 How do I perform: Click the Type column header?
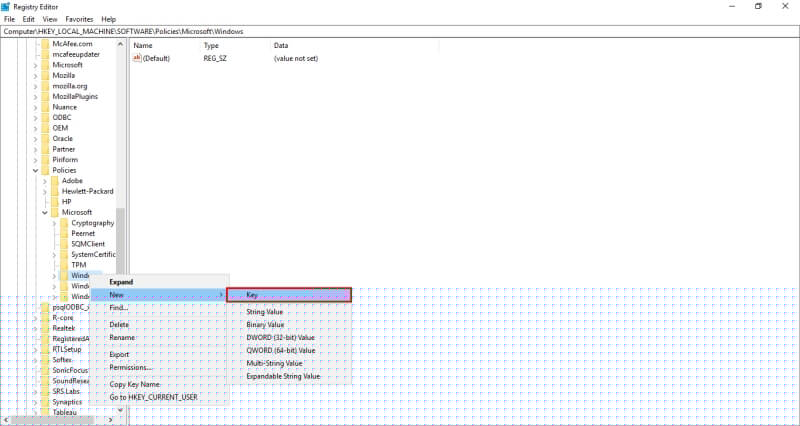click(x=211, y=46)
